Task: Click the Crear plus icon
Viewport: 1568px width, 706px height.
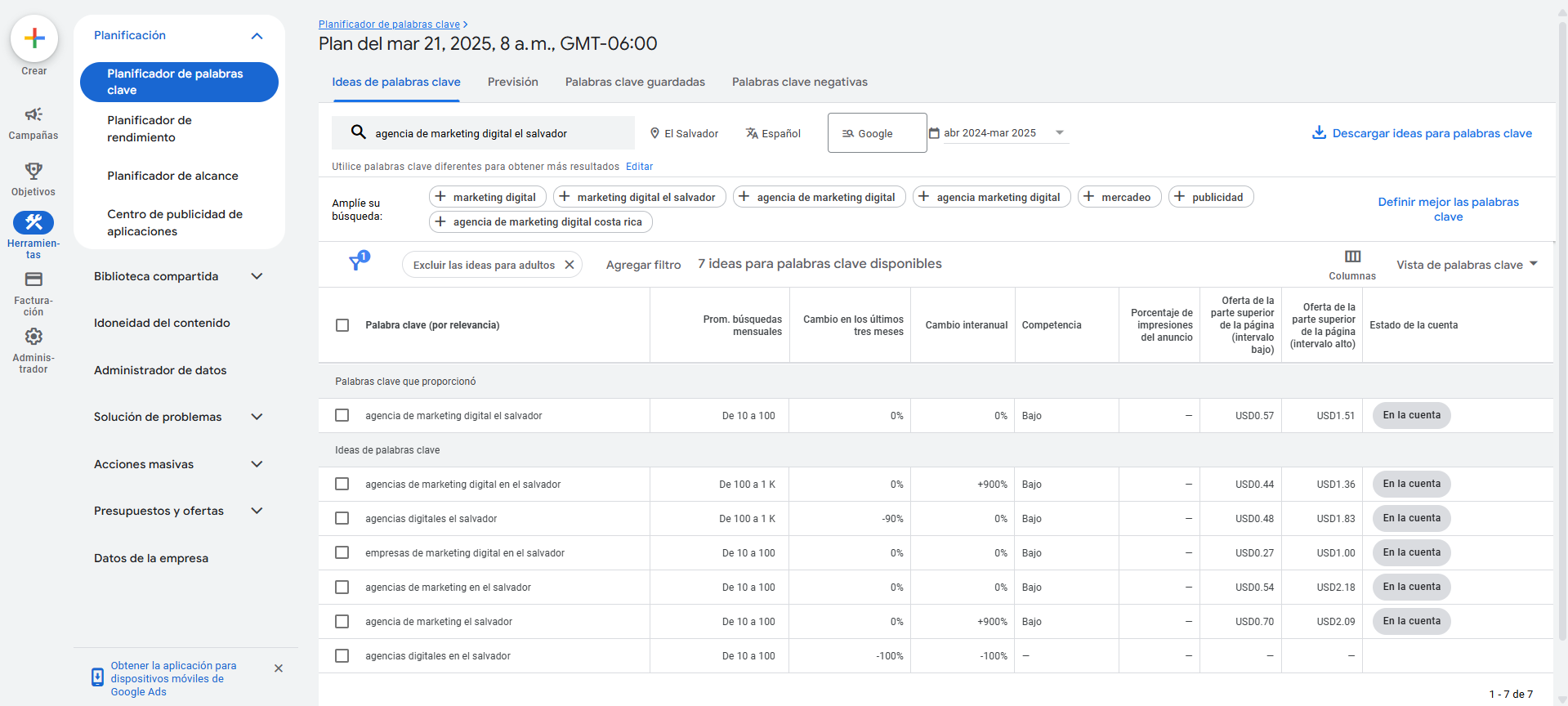Action: pyautogui.click(x=34, y=38)
